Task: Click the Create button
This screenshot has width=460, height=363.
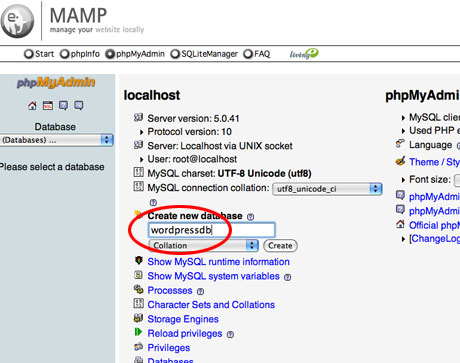Action: coord(280,246)
